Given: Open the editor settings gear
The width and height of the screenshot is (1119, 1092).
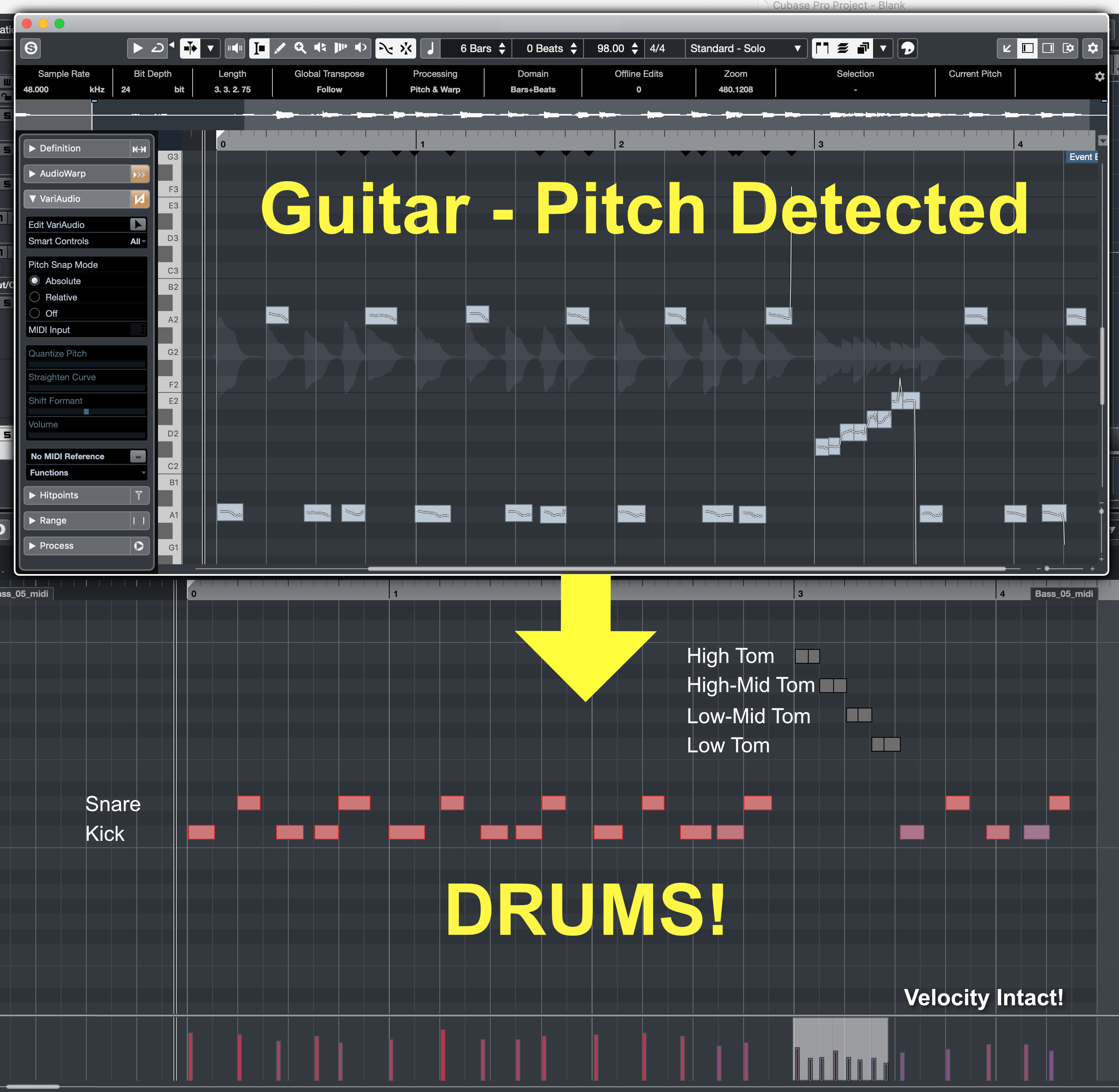Looking at the screenshot, I should pyautogui.click(x=1093, y=48).
